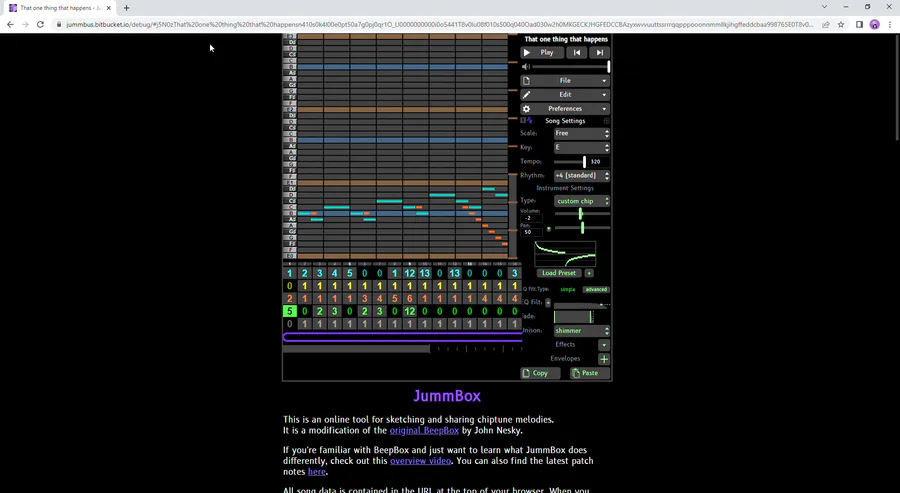The image size is (900, 493).
Task: Open the browser three-dot menu
Action: click(x=890, y=25)
